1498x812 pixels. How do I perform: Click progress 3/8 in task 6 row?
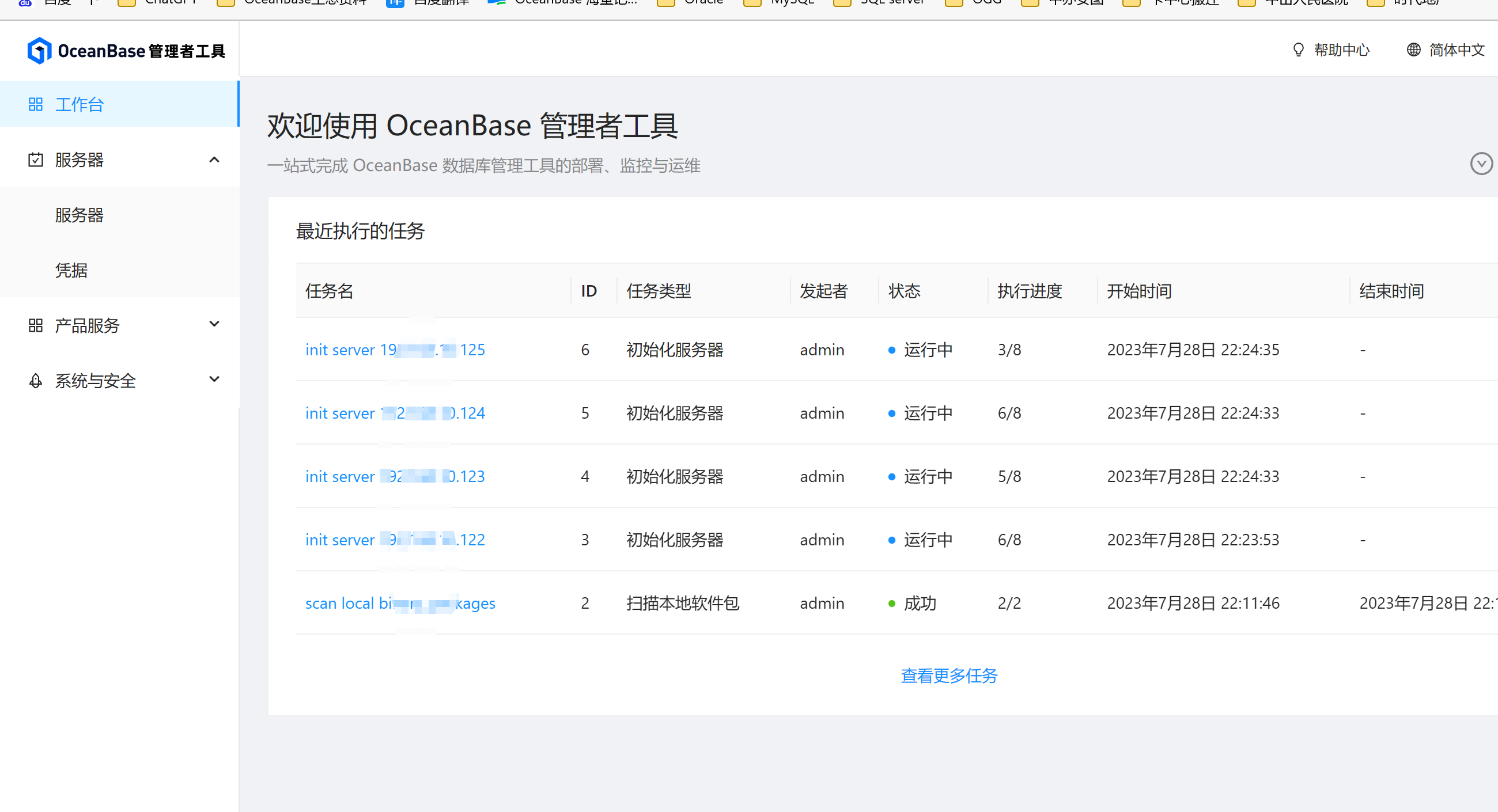click(1009, 350)
